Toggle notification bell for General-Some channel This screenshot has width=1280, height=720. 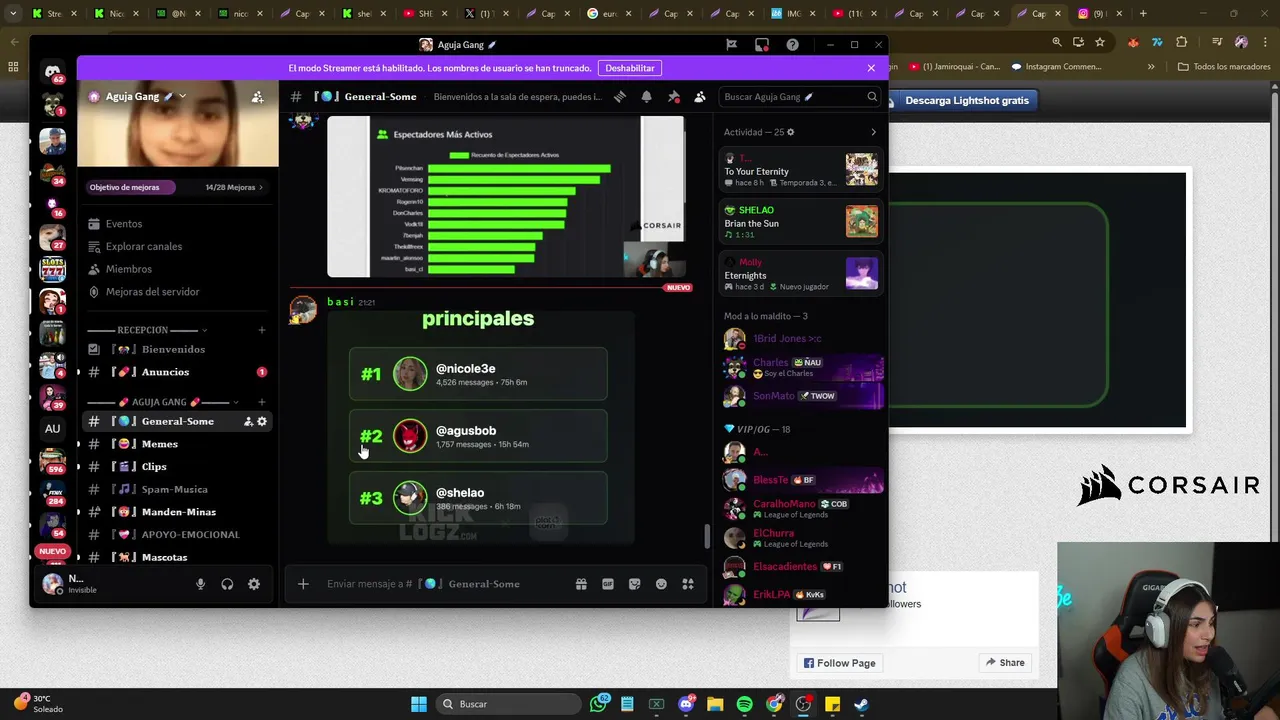647,97
